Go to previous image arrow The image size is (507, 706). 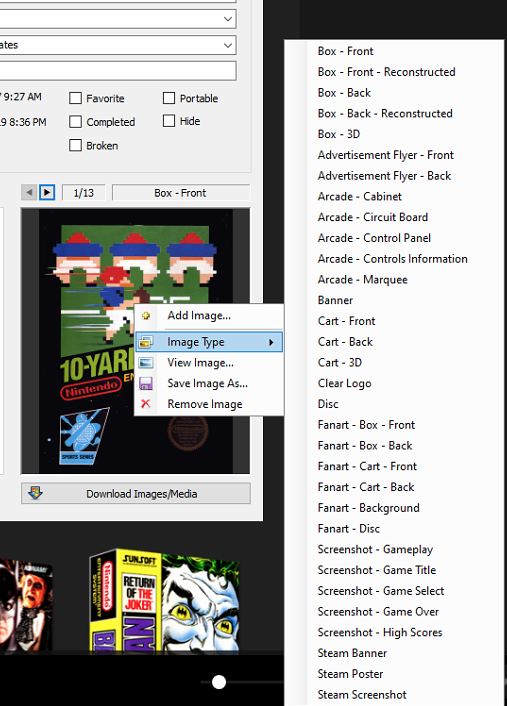tap(29, 193)
